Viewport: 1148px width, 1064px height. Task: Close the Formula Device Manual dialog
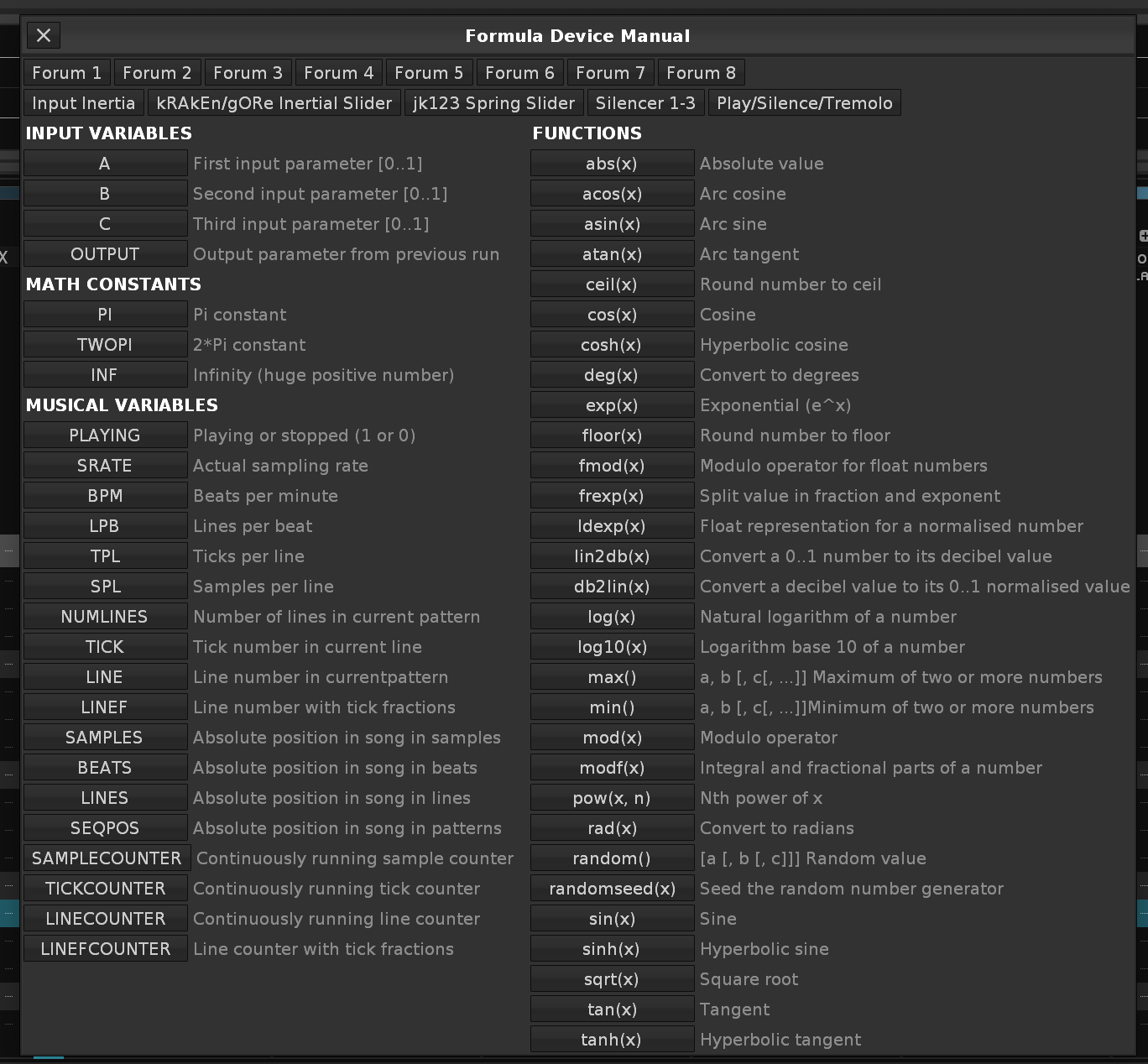(x=44, y=35)
